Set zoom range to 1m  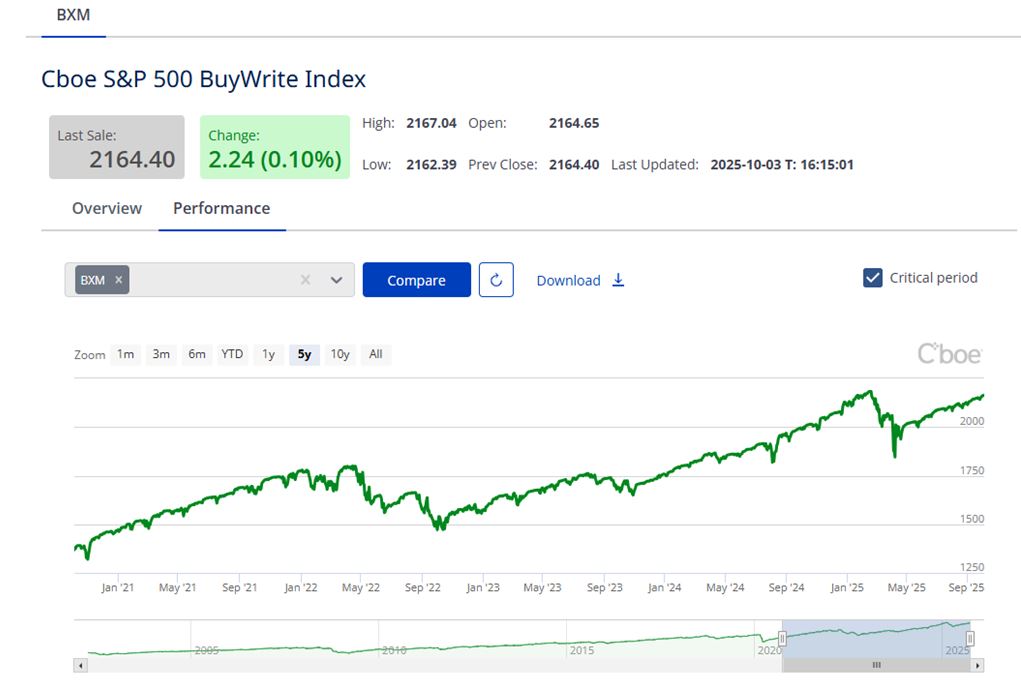coord(125,354)
